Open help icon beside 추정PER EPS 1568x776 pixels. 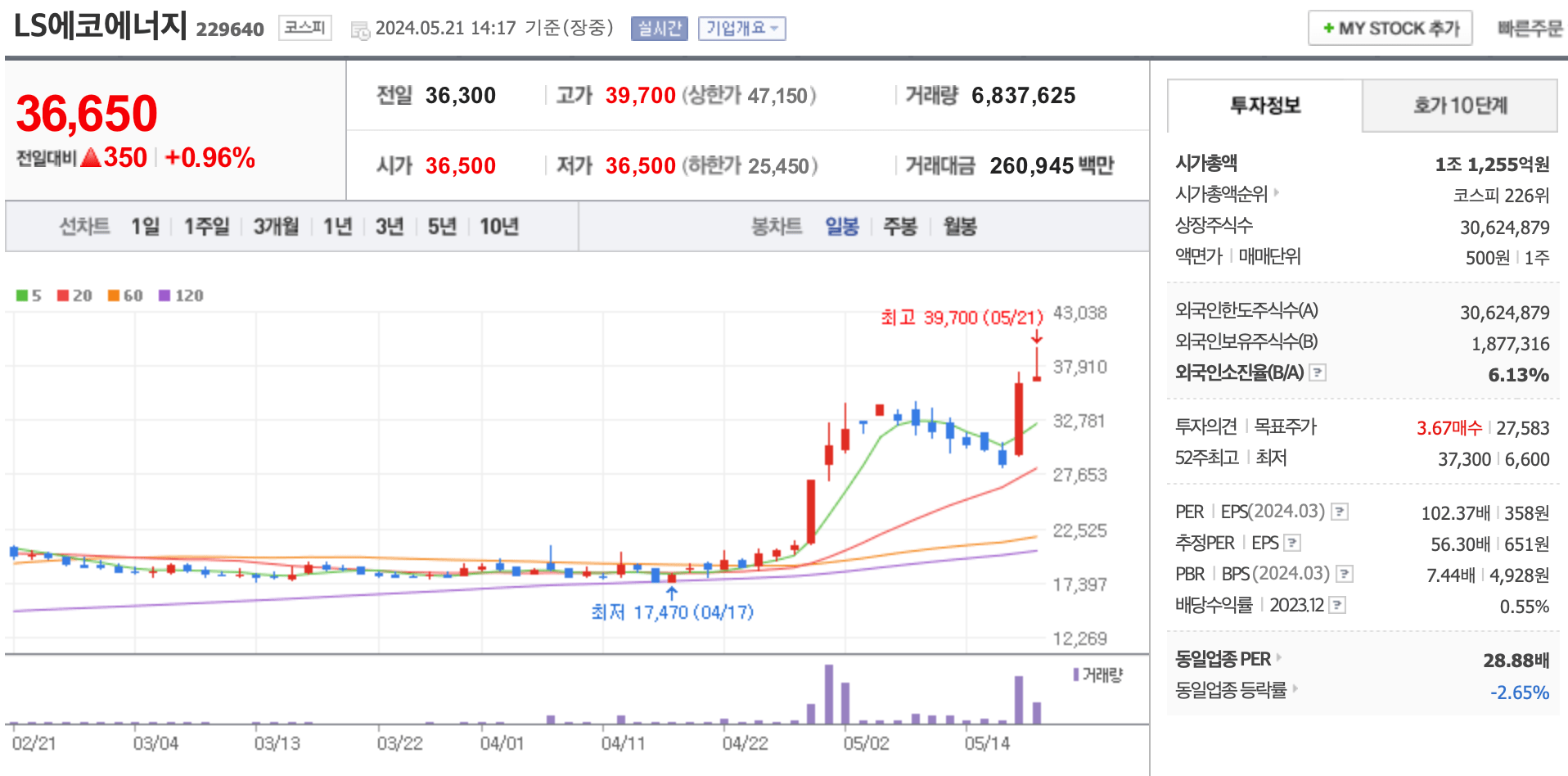click(x=1292, y=543)
